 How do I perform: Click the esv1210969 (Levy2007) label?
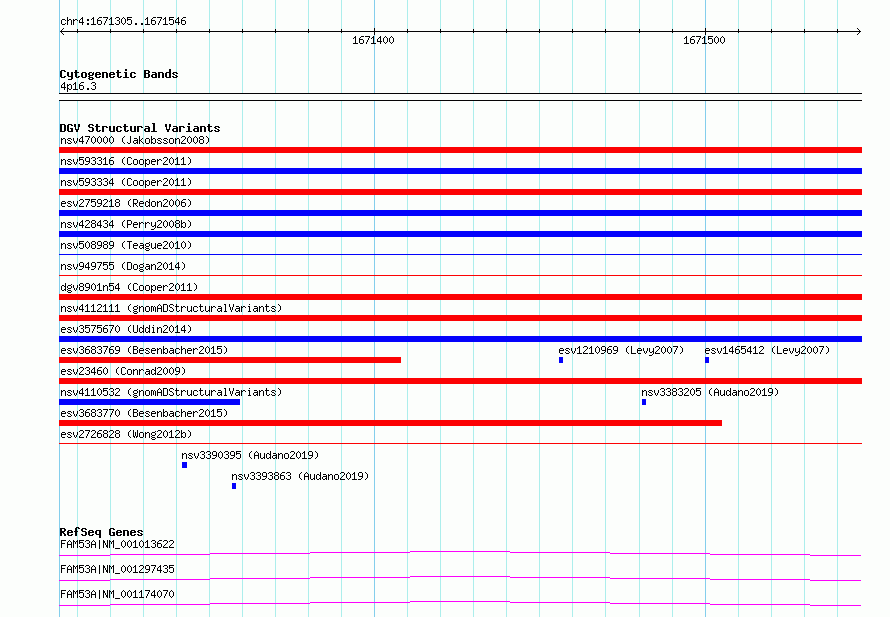[621, 350]
